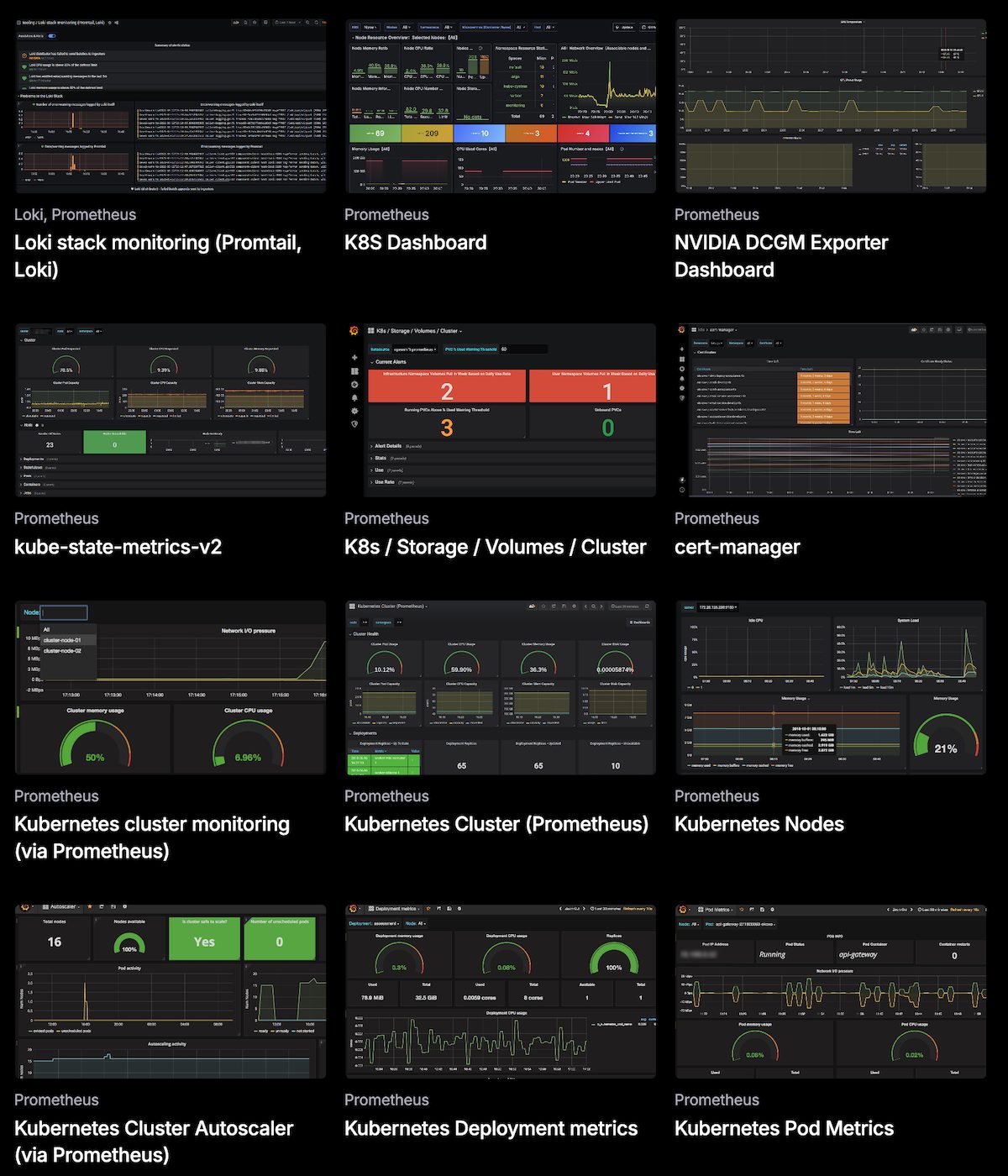Choose cluster-node-02 in the Node dropdown list
The image size is (1008, 1176).
[x=62, y=651]
